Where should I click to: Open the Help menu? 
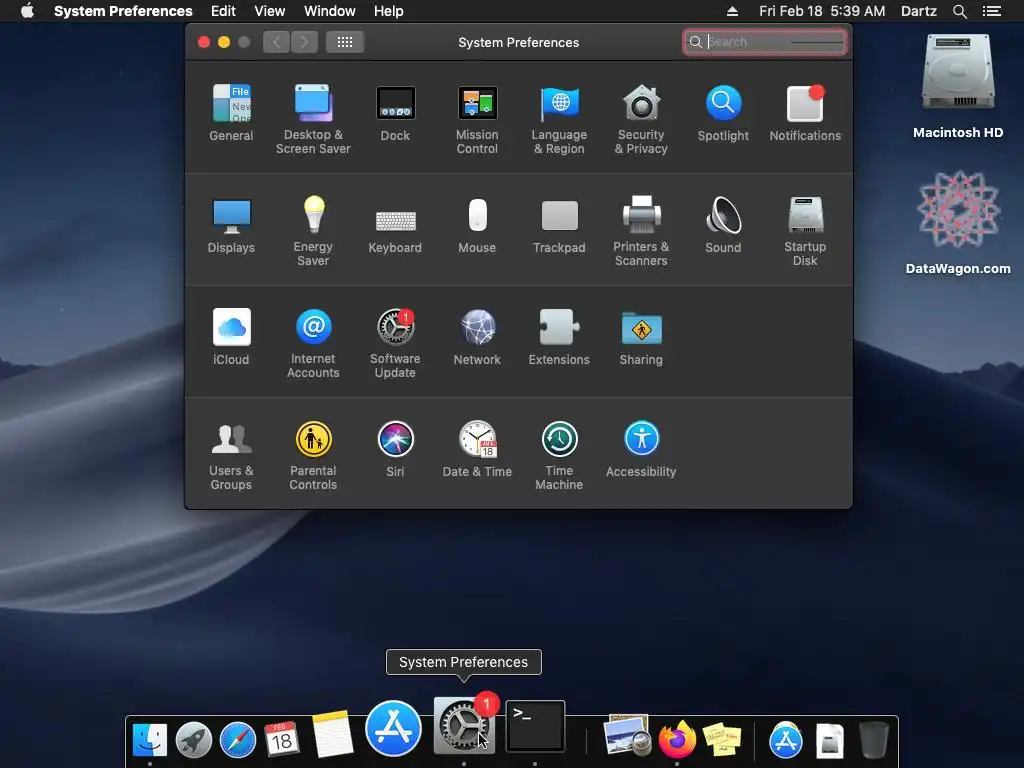pos(389,11)
